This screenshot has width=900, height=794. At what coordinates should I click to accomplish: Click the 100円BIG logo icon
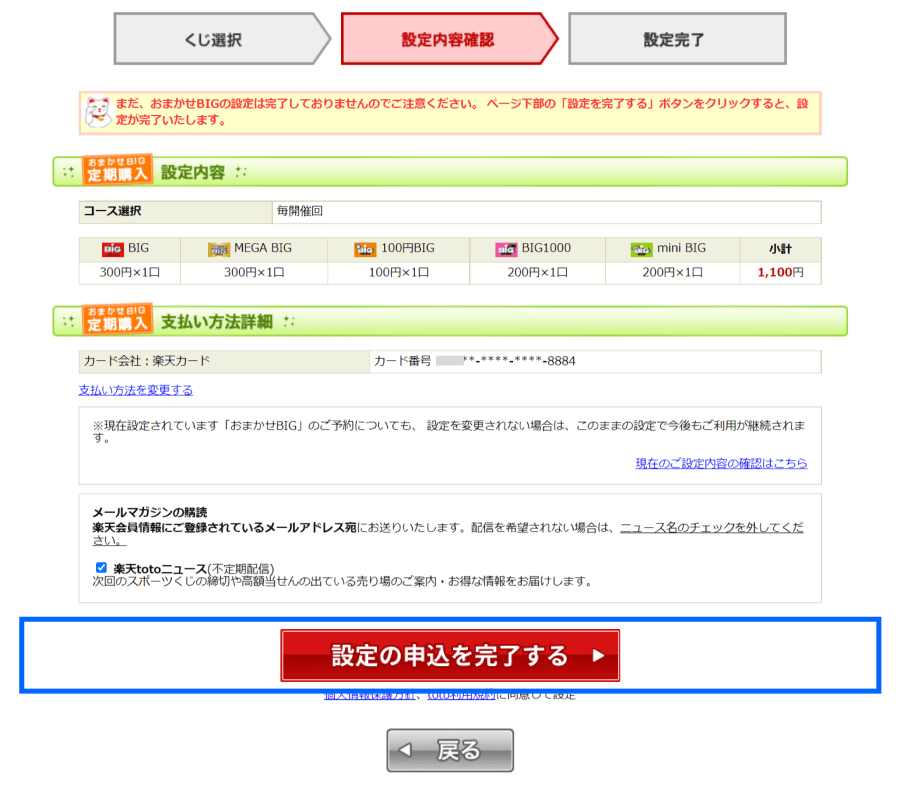click(x=365, y=249)
